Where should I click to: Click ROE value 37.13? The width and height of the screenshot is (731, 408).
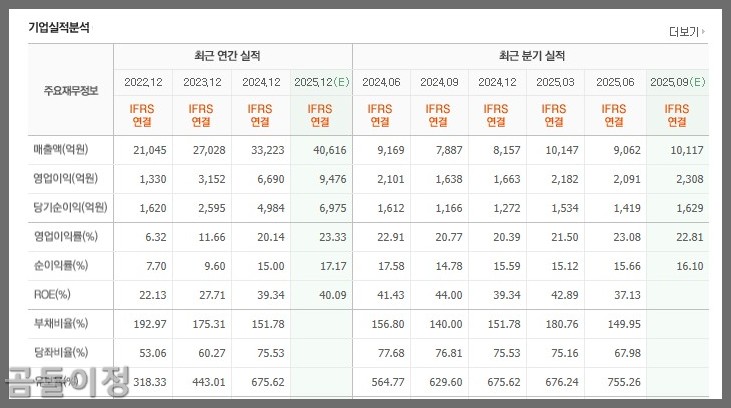(x=627, y=295)
